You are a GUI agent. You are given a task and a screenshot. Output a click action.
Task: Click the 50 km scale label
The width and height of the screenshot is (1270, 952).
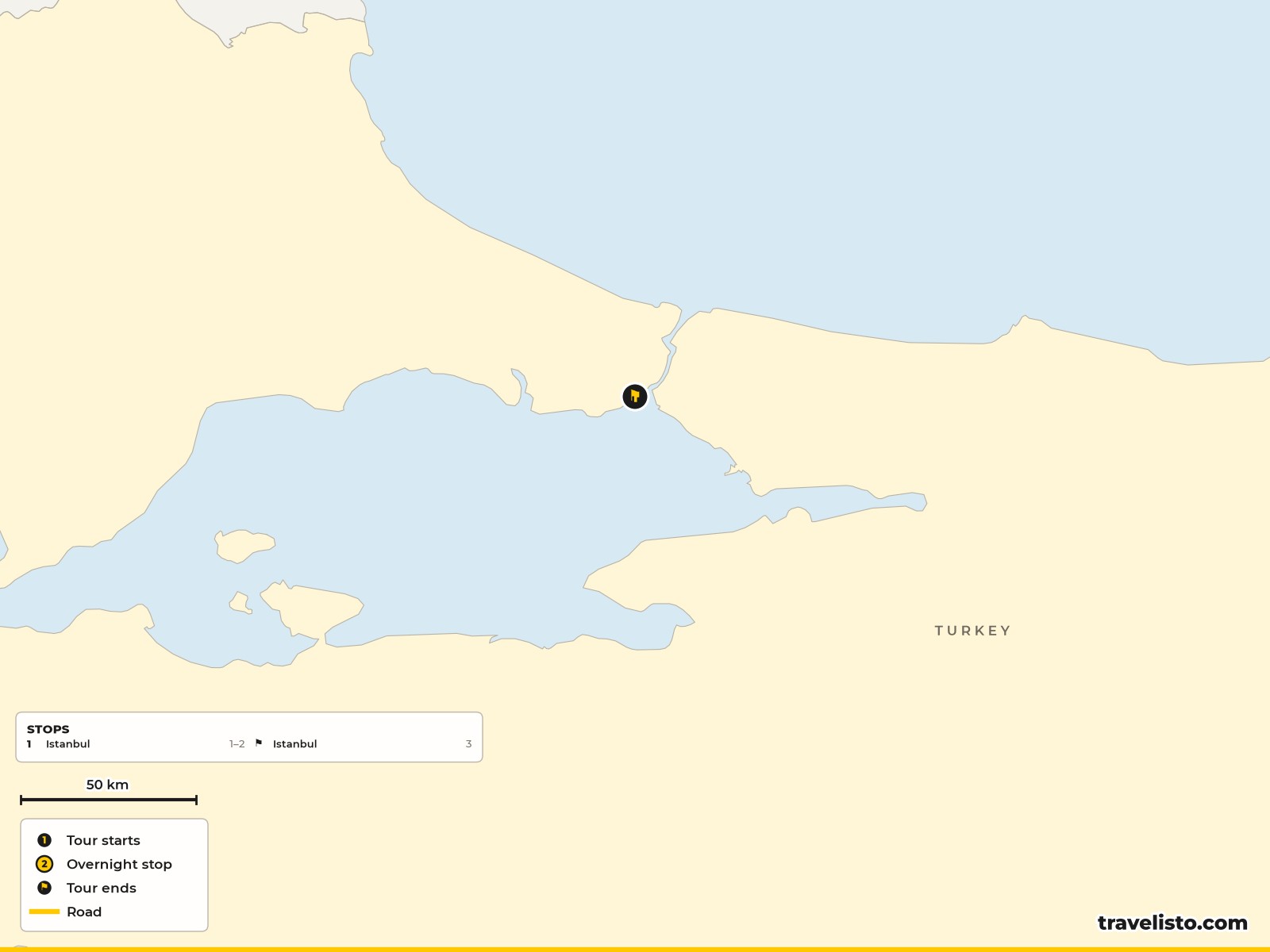click(107, 785)
